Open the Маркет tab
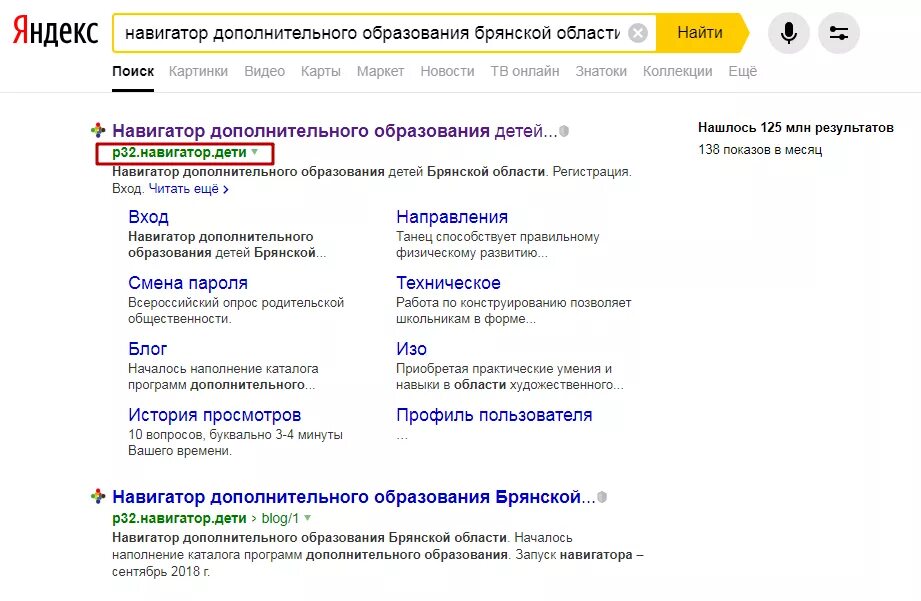 click(380, 71)
